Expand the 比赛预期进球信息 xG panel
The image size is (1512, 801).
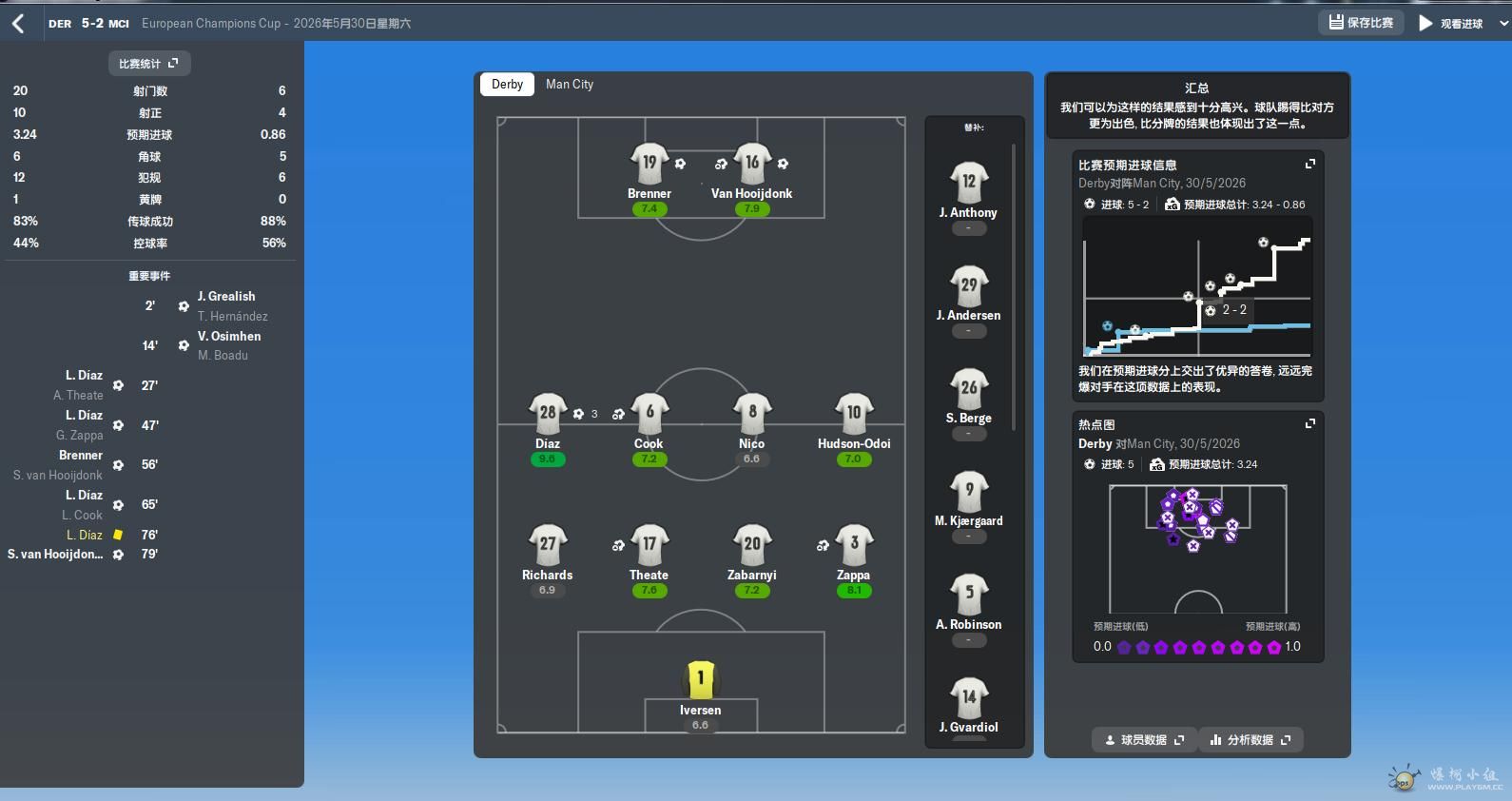1309,164
